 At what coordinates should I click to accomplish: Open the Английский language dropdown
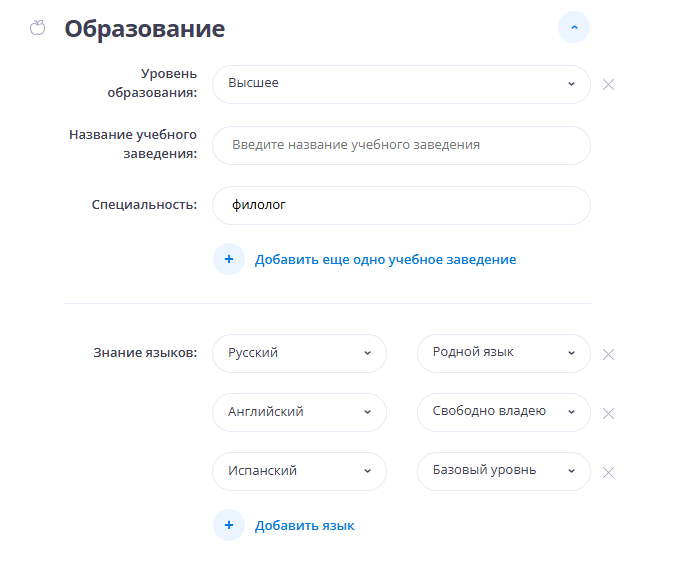coord(299,412)
